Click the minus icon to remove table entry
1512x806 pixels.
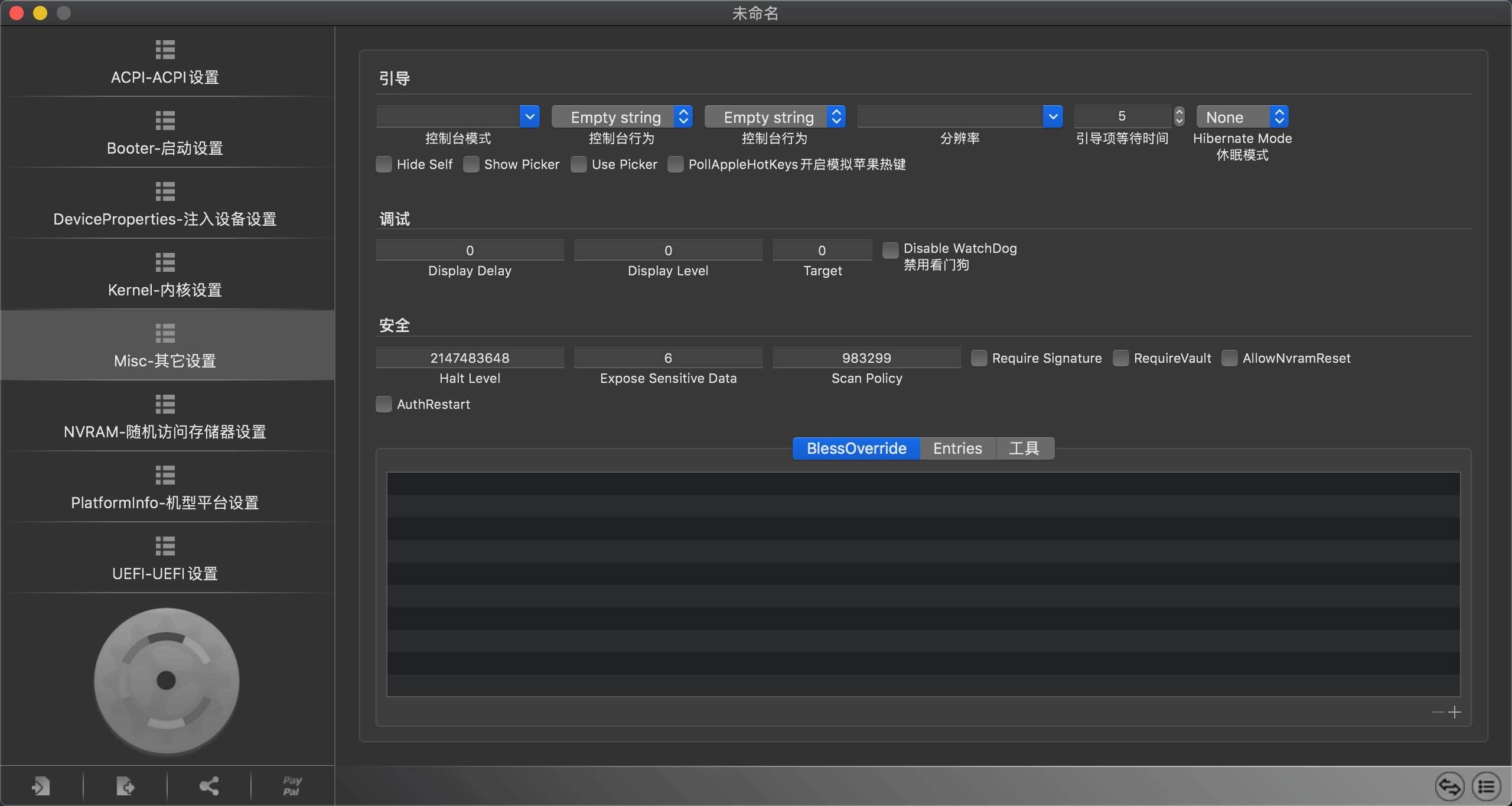[1438, 712]
